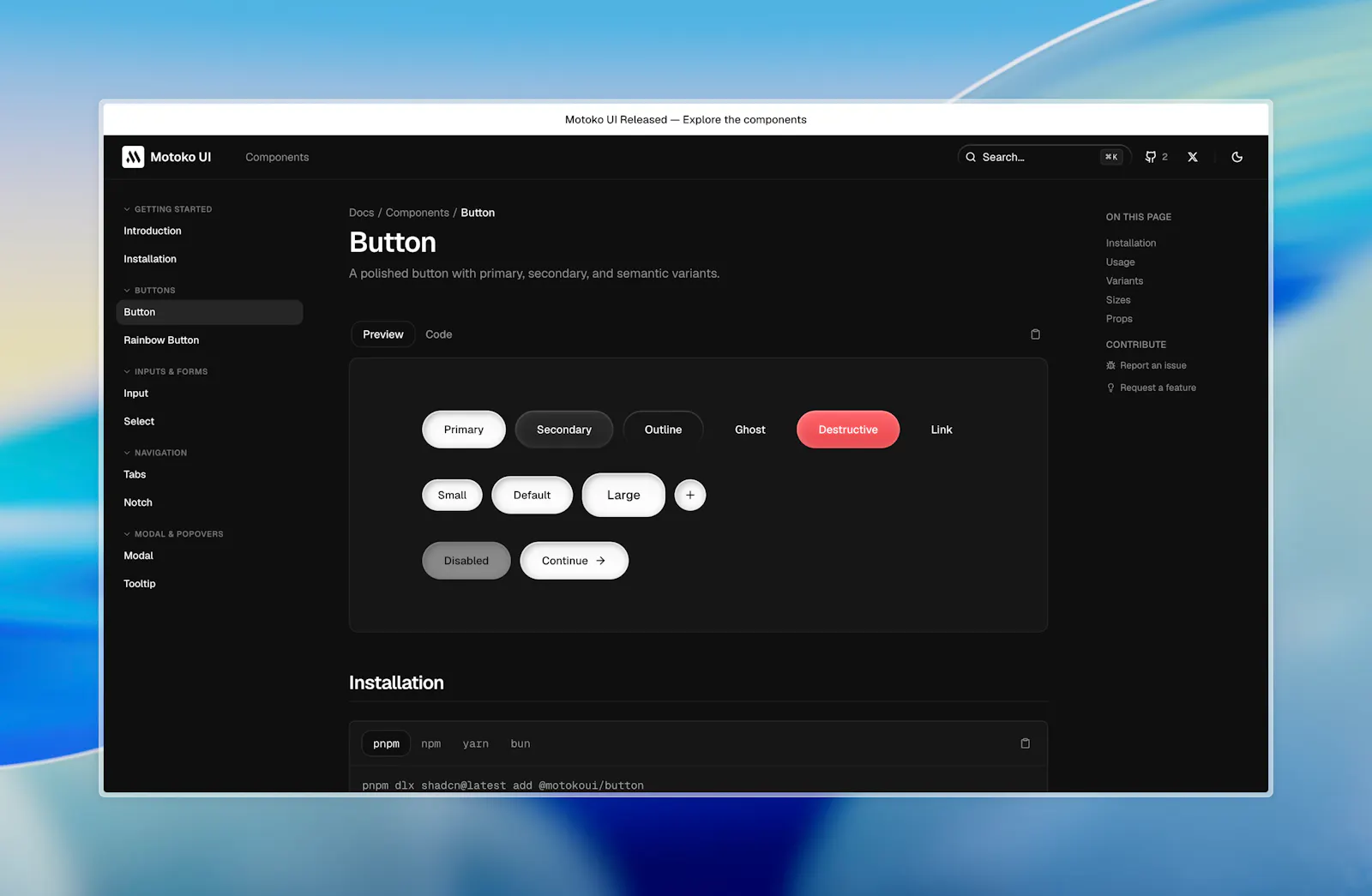Click Components in the breadcrumb
The height and width of the screenshot is (896, 1372).
[418, 213]
